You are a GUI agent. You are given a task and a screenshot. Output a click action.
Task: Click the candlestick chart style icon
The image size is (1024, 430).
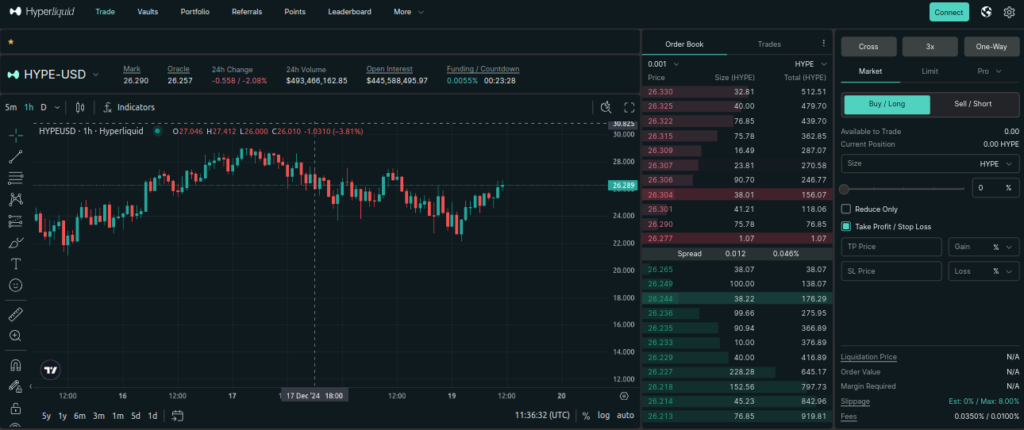pyautogui.click(x=80, y=107)
